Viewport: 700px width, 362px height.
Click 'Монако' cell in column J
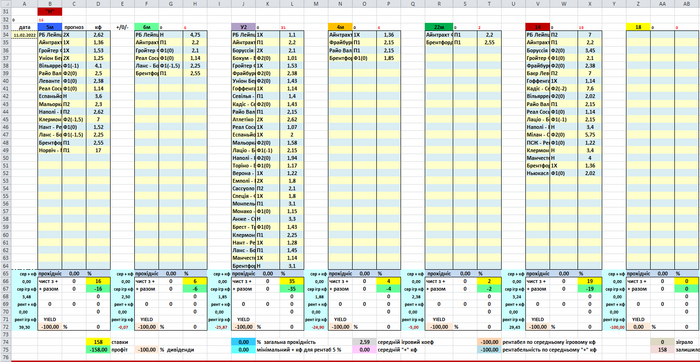243,211
